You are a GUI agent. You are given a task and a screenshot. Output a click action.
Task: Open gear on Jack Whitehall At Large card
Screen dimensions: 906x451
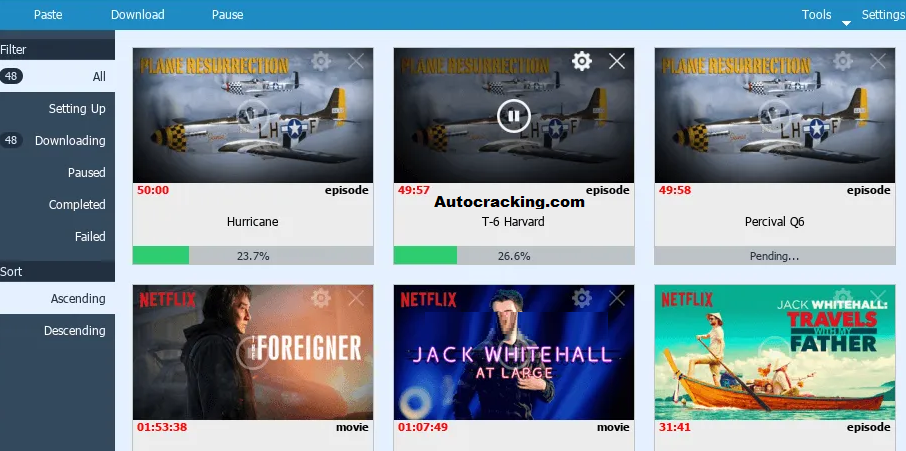click(582, 298)
